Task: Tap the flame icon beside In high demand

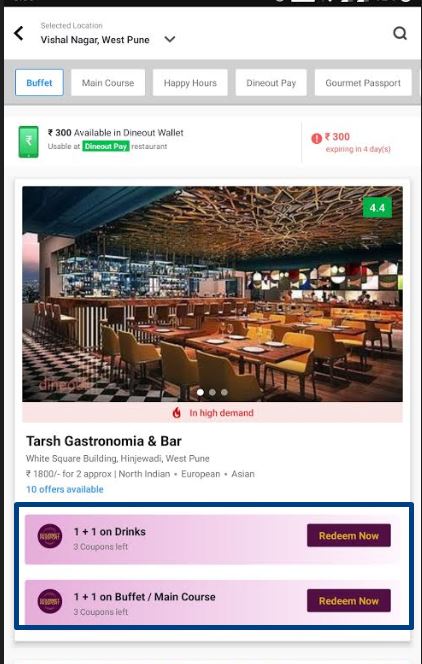Action: coord(177,412)
